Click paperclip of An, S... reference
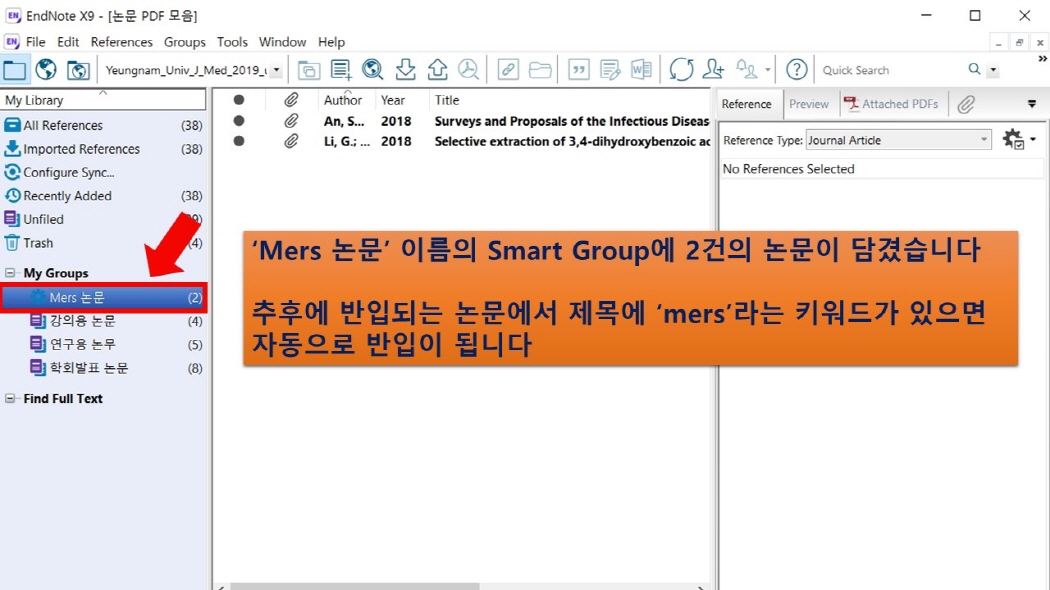 click(291, 121)
